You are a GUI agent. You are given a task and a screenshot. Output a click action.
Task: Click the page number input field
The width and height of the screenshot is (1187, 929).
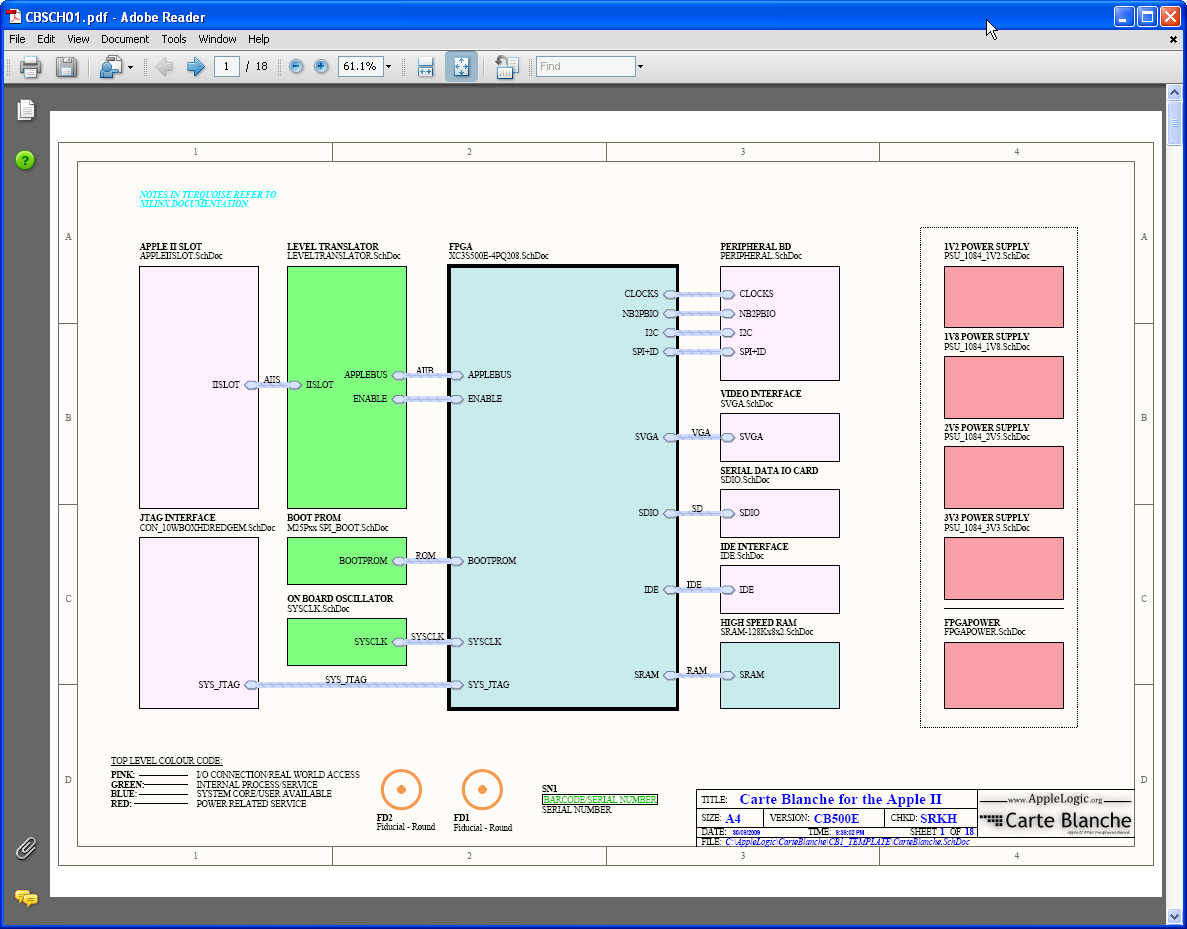pos(226,67)
